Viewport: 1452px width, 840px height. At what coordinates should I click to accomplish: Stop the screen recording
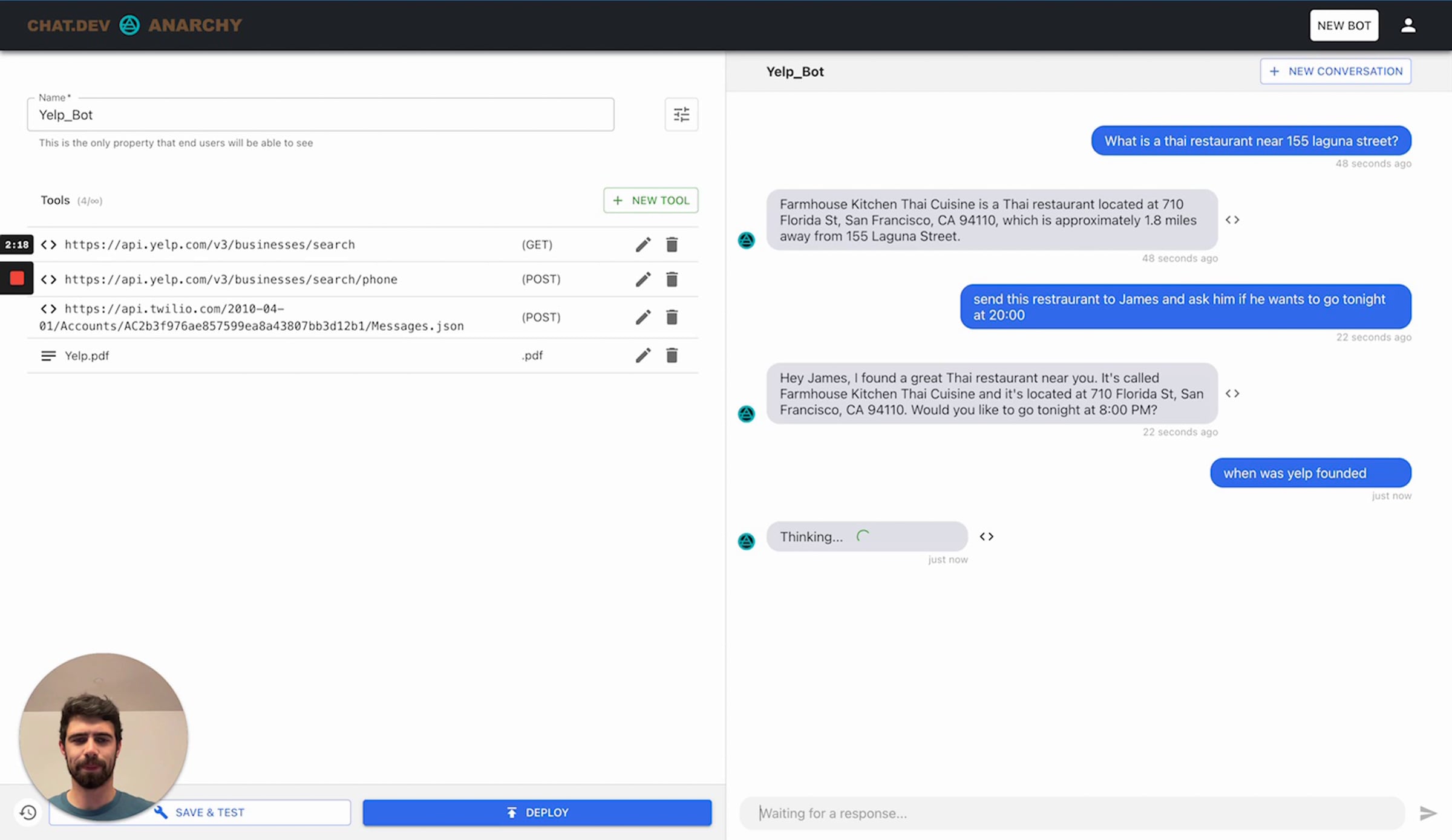coord(17,278)
